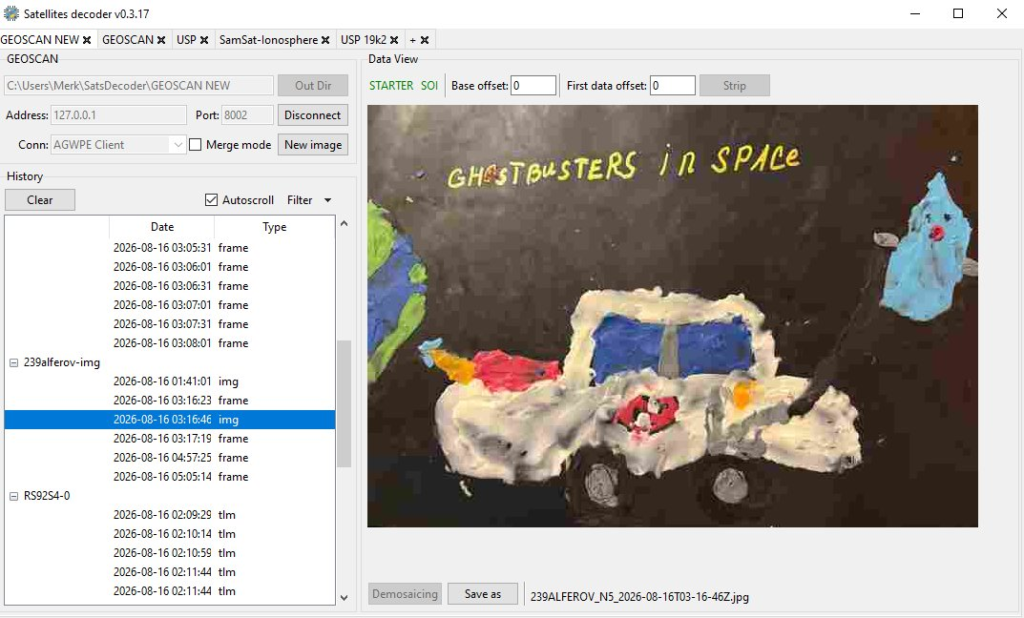Click the Disconnect button
Screen dimensions: 1024x618
pos(313,115)
